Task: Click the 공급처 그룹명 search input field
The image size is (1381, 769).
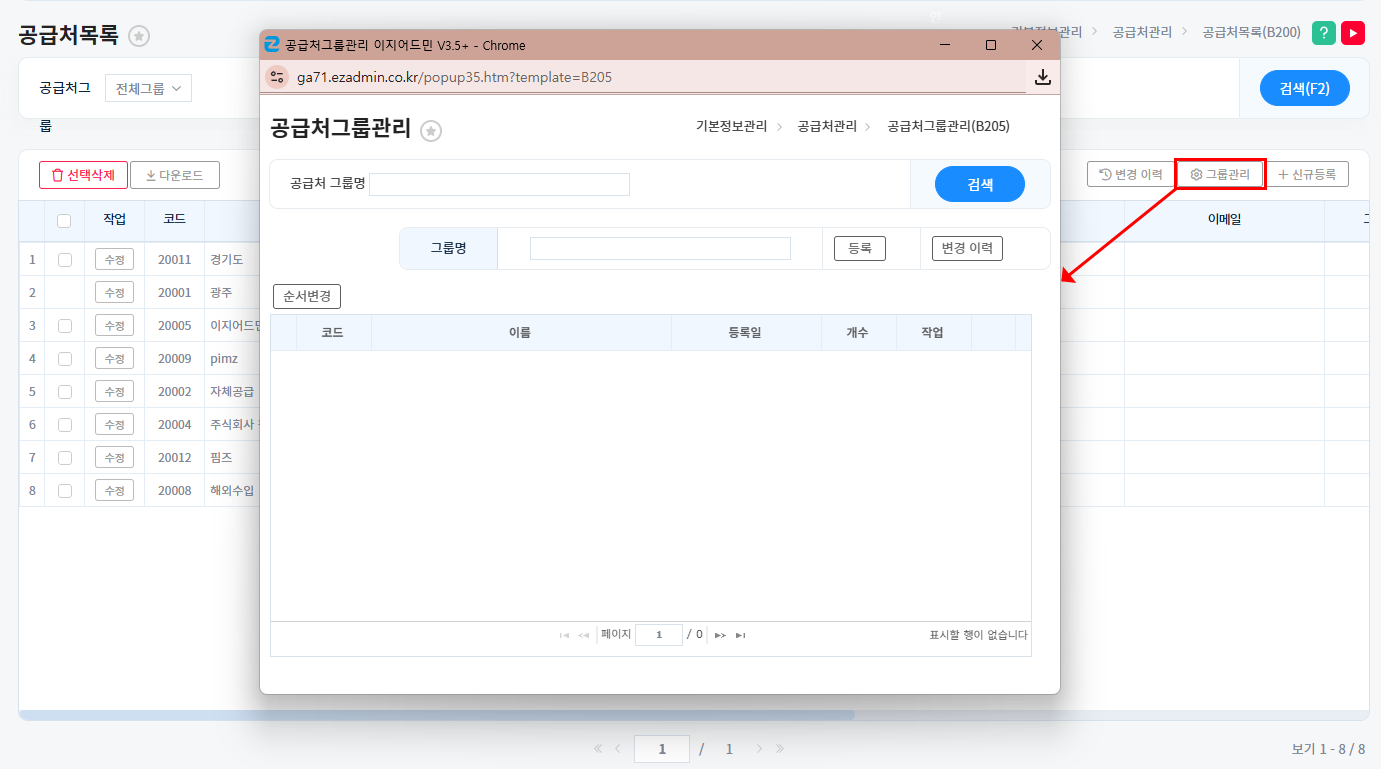Action: click(x=499, y=184)
